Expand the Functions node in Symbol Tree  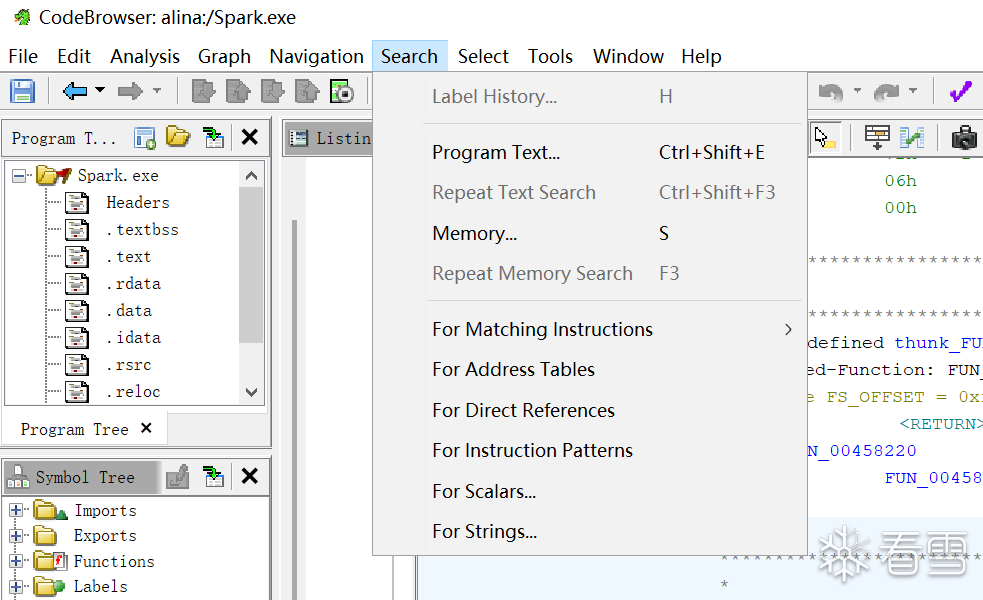point(16,562)
